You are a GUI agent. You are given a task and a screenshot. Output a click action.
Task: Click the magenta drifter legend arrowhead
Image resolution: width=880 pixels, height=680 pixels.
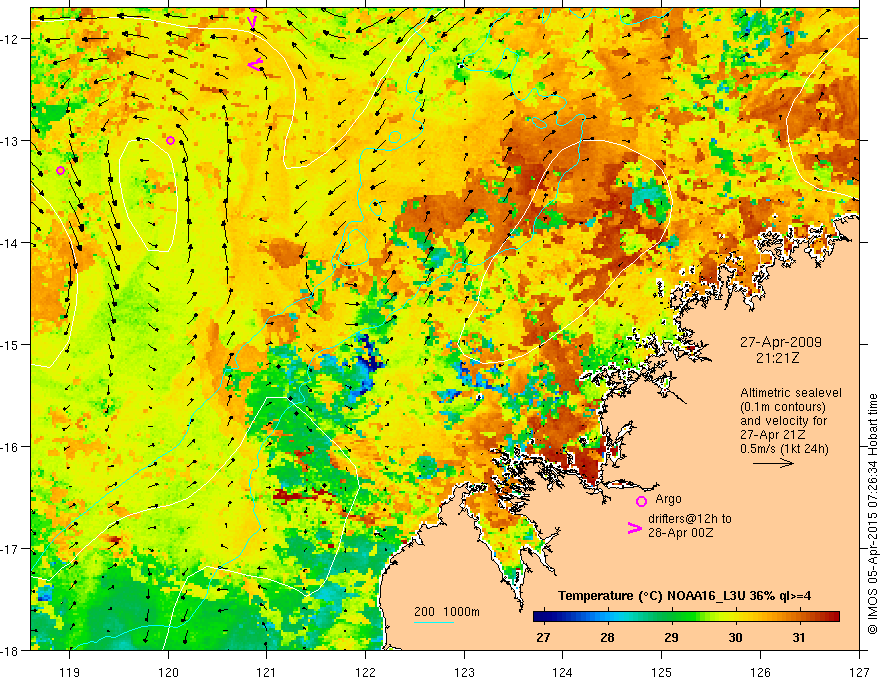click(x=635, y=528)
